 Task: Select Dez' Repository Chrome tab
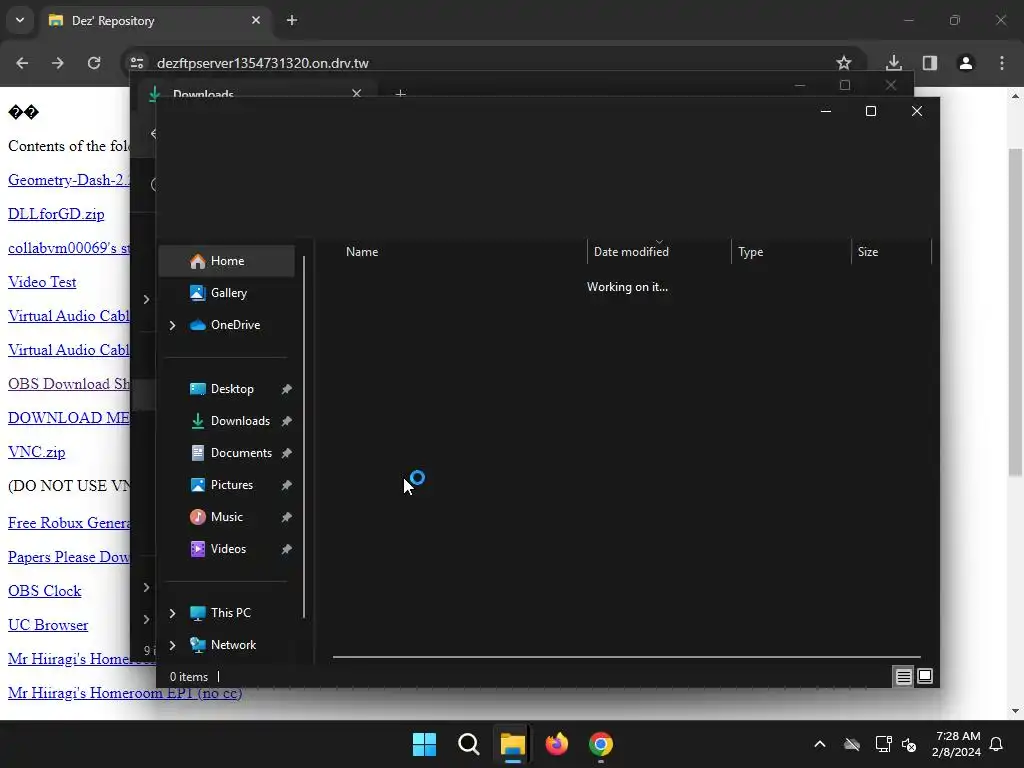[x=154, y=21]
